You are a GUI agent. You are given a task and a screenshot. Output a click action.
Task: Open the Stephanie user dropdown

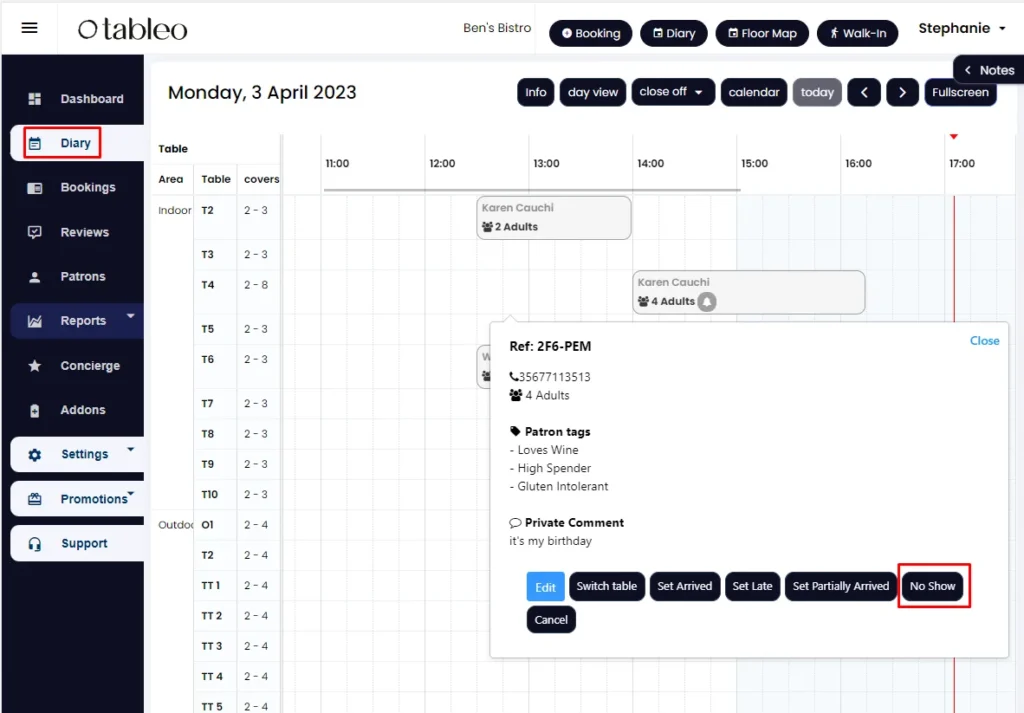(962, 28)
